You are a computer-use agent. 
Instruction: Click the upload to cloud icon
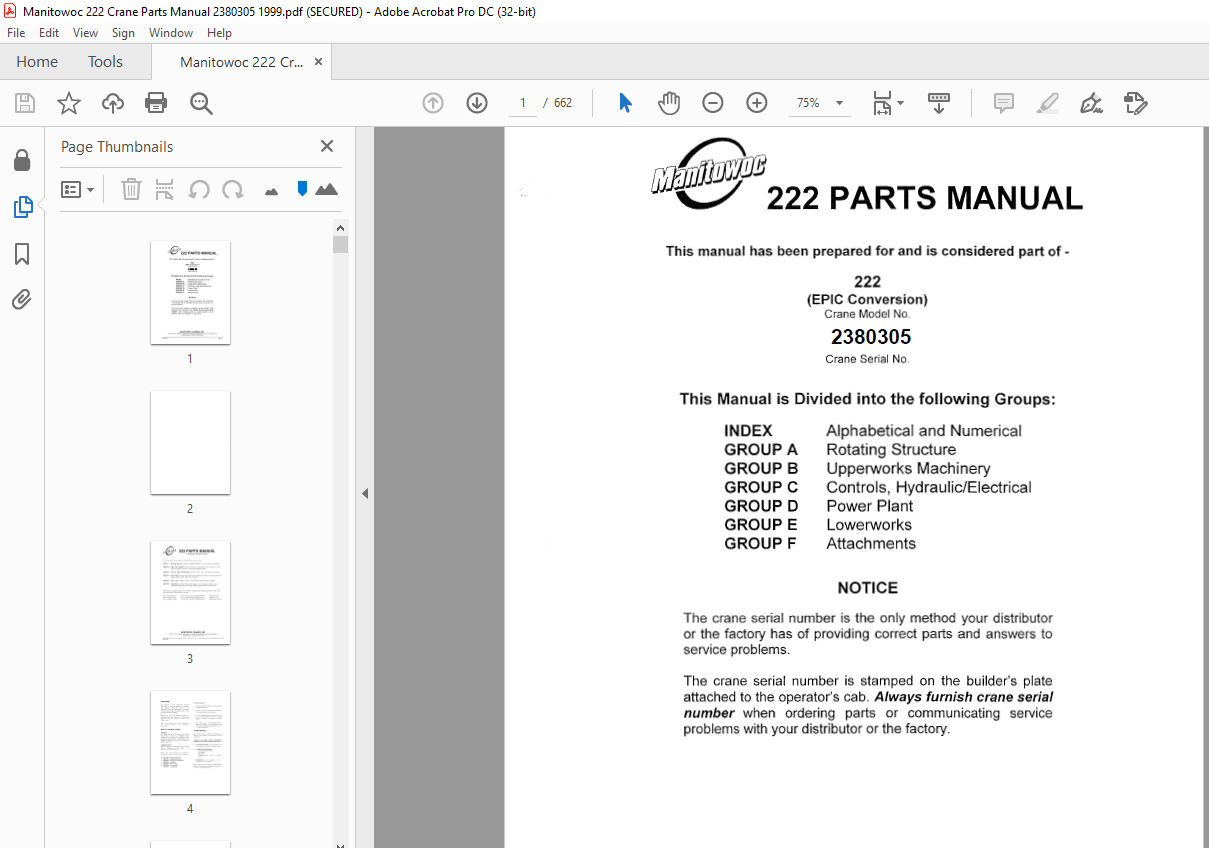113,103
